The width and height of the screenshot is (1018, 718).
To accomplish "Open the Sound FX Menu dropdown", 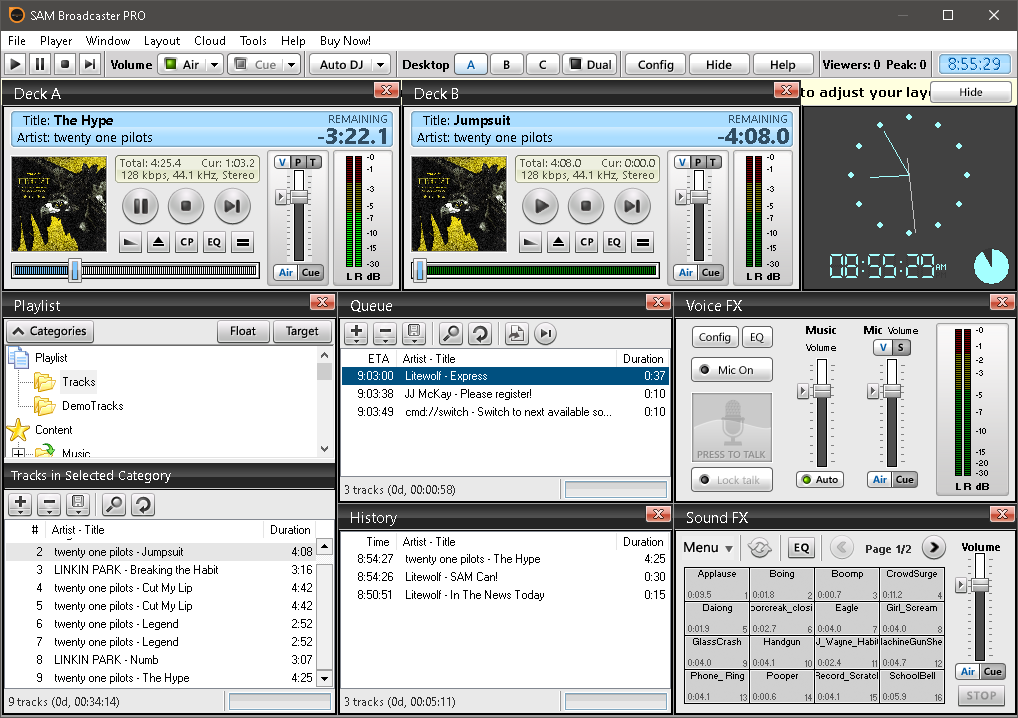I will [x=708, y=548].
